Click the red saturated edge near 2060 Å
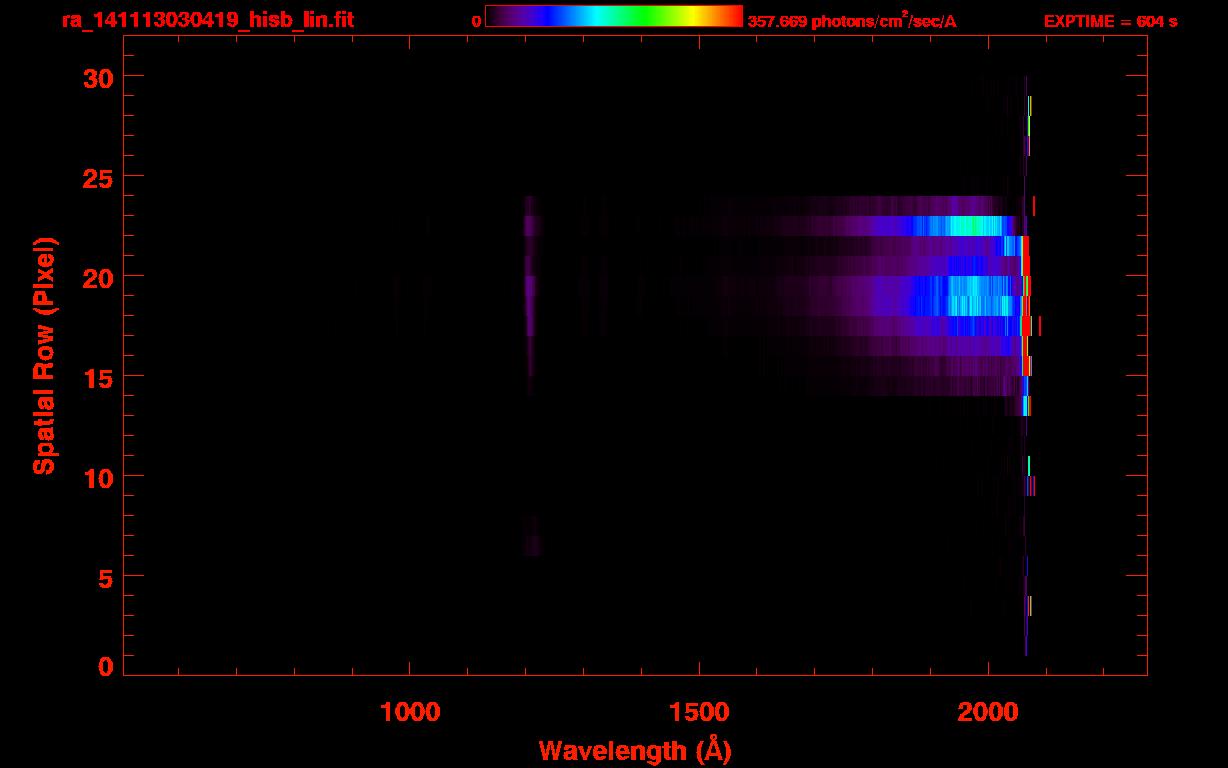Viewport: 1228px width, 768px height. pos(1025,305)
